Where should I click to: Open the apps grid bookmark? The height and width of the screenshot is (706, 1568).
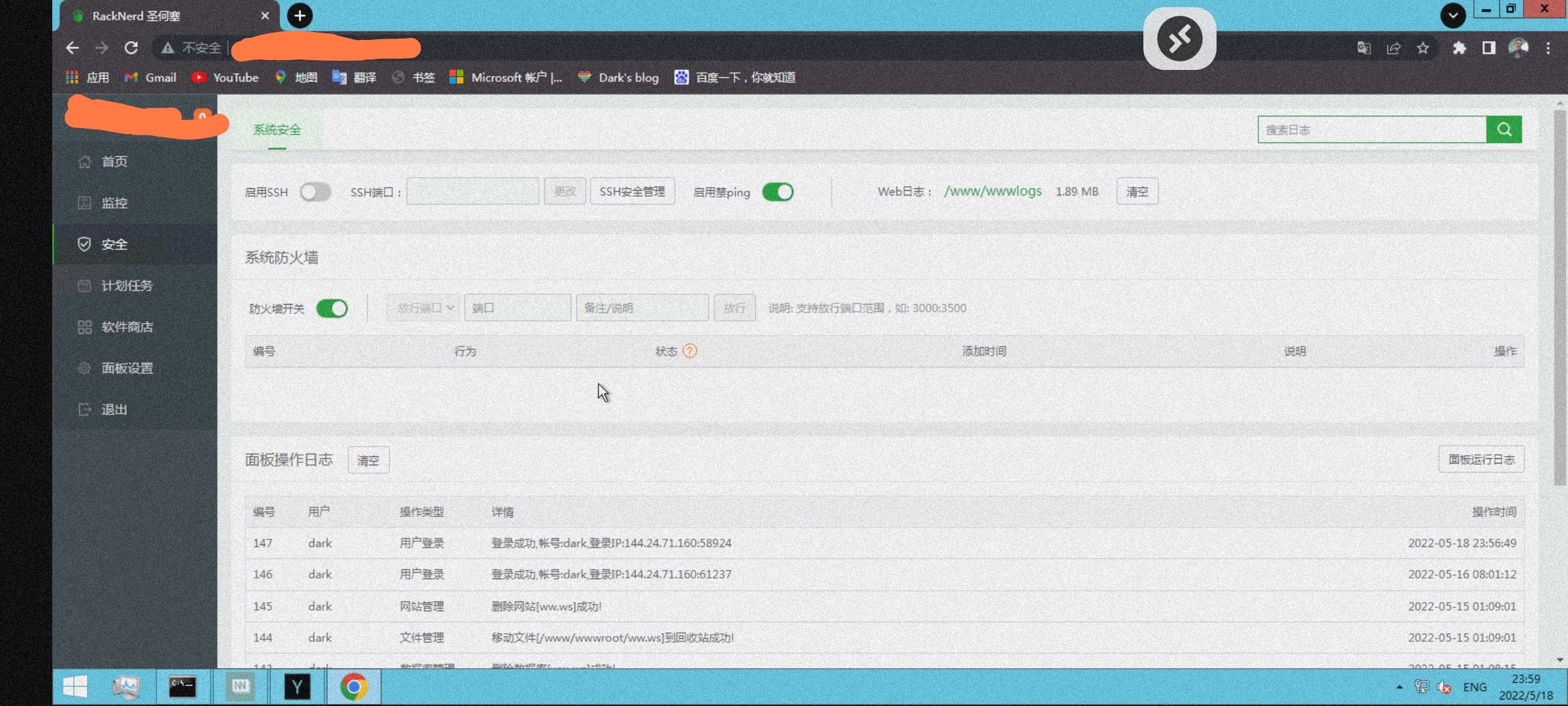coord(88,77)
